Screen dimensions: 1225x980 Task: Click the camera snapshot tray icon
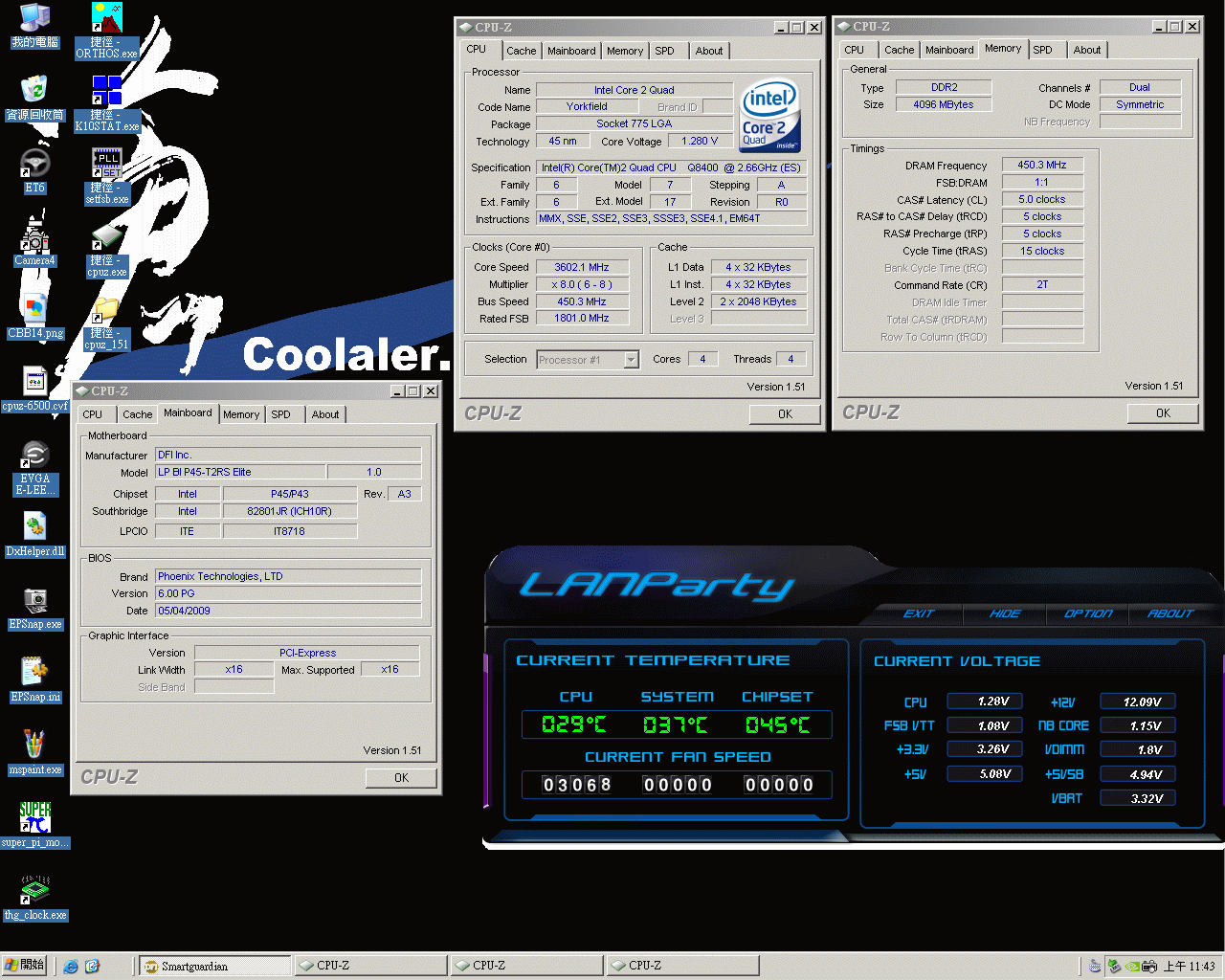(x=1149, y=967)
